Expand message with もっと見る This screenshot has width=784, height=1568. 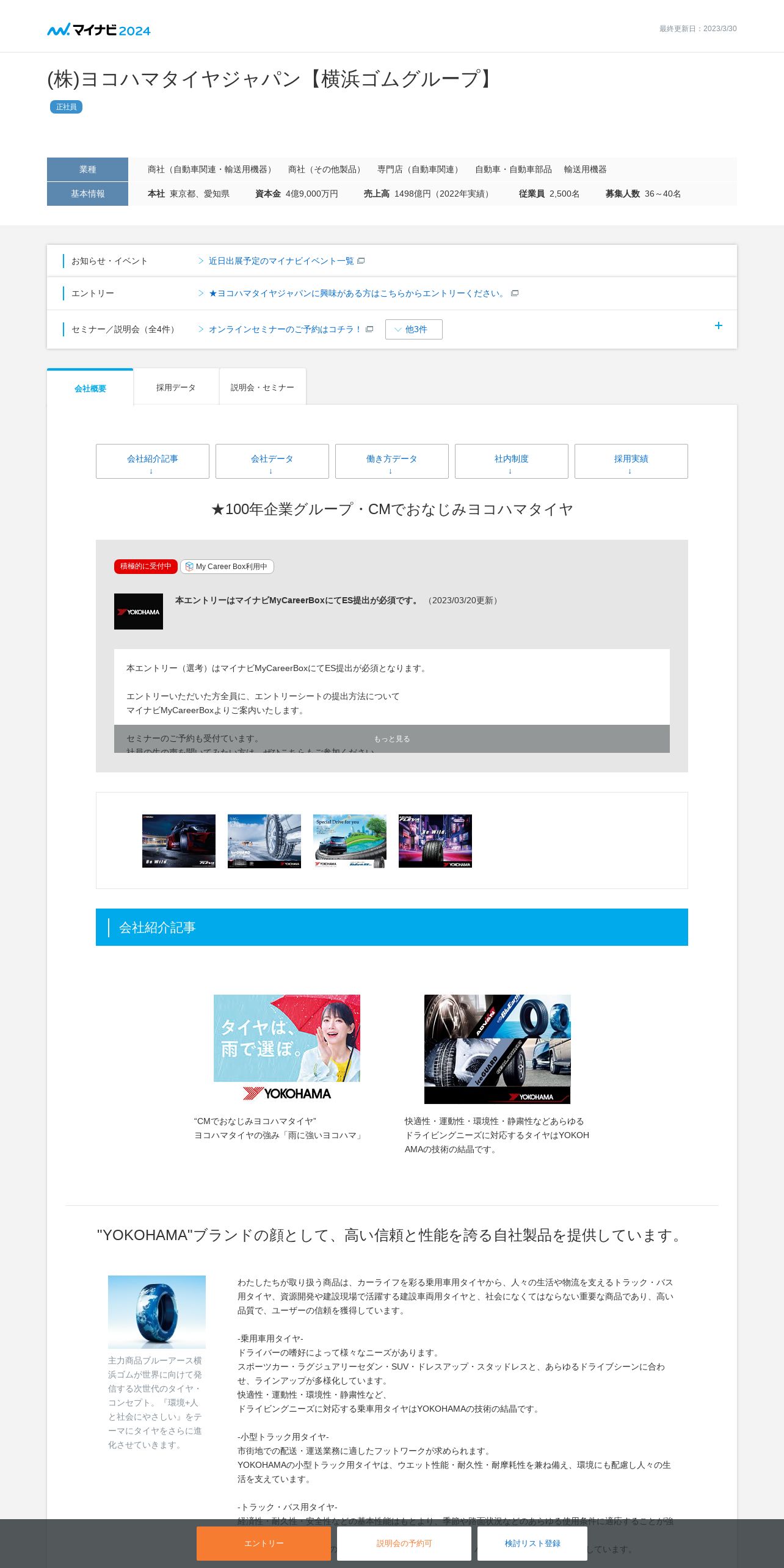[392, 739]
